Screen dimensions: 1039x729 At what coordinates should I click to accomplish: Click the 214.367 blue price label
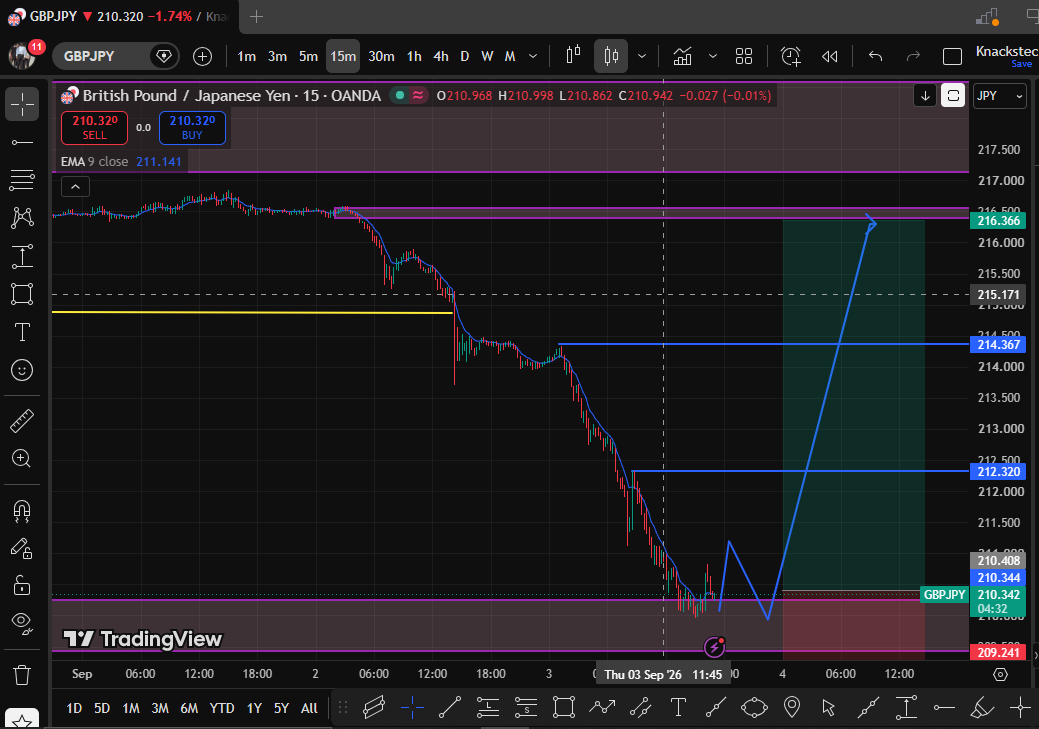(998, 345)
